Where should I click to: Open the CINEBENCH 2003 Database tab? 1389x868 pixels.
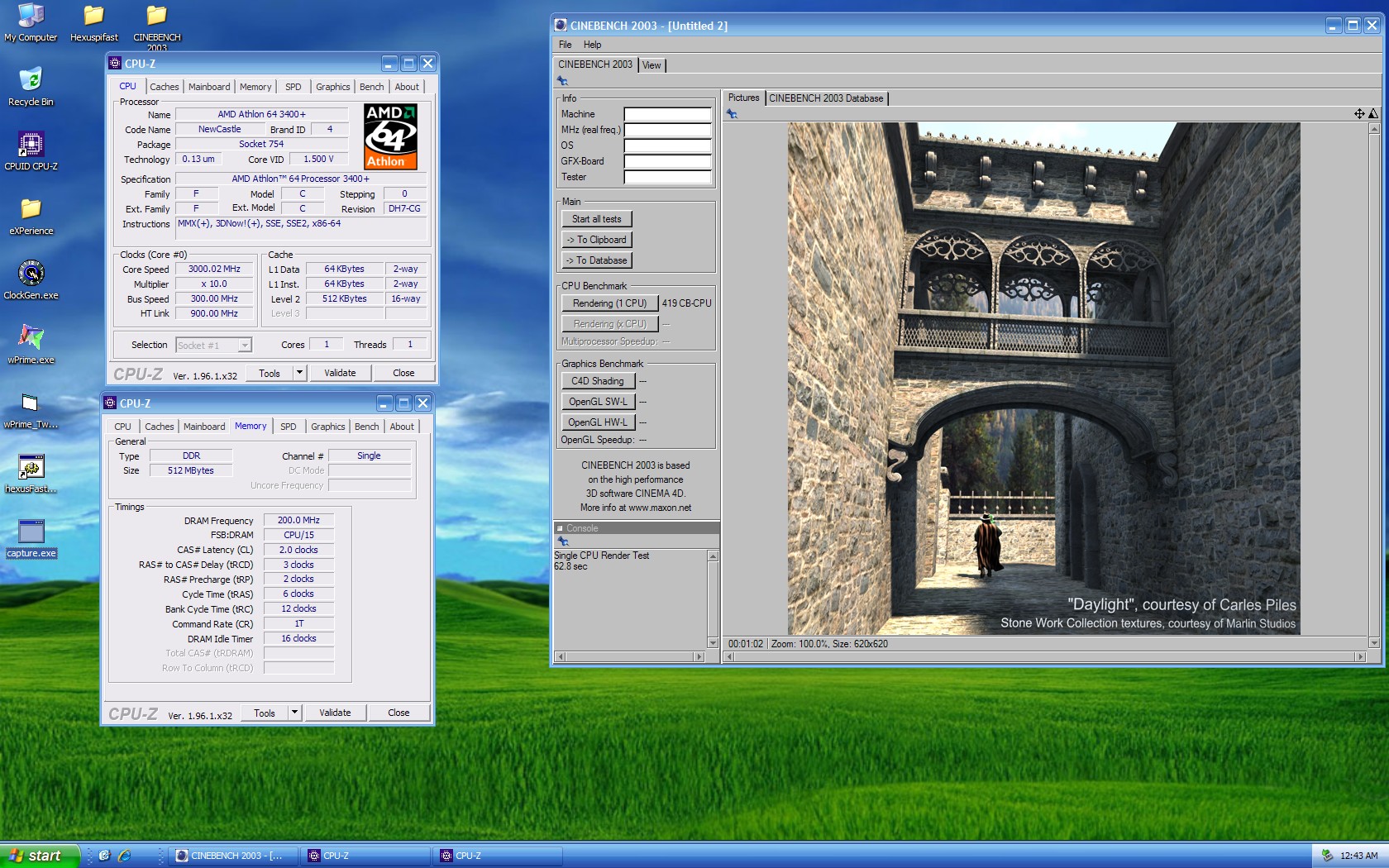click(826, 98)
